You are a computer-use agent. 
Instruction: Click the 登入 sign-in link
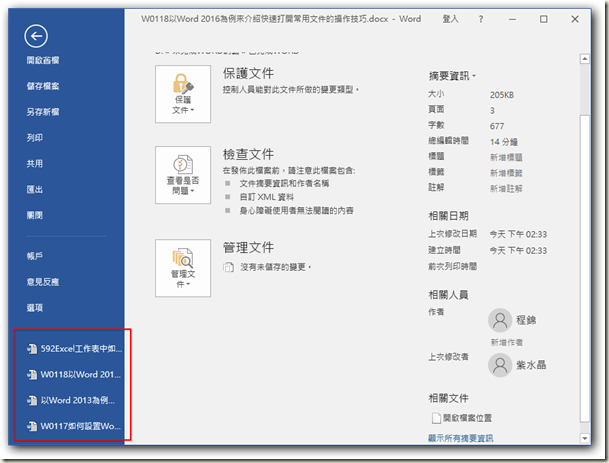451,19
